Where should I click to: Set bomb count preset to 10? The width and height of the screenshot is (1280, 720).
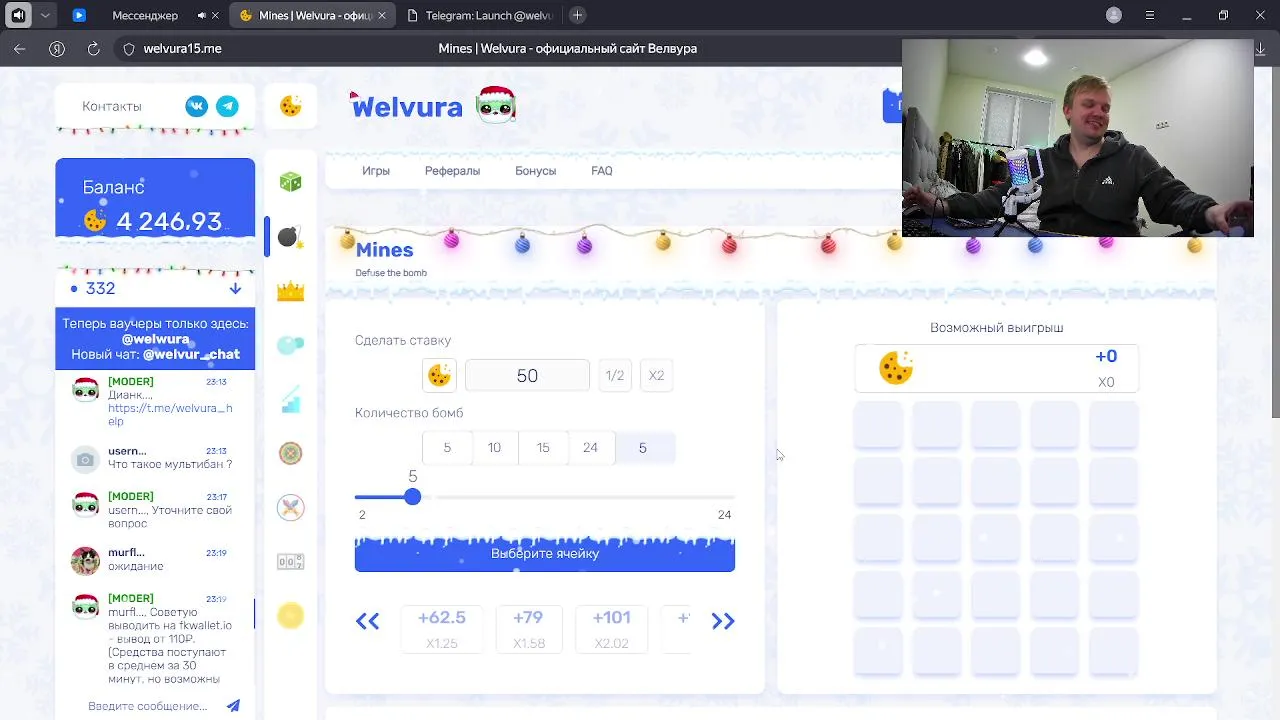(494, 448)
